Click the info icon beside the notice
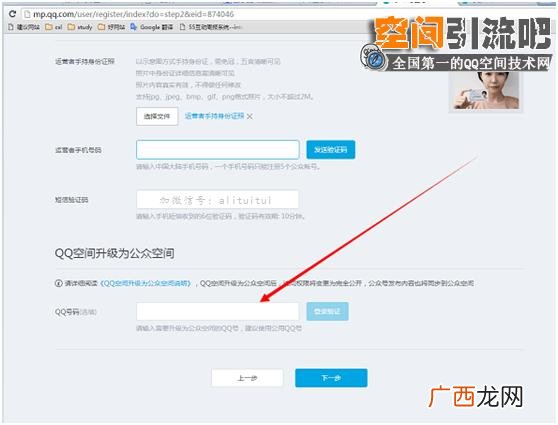This screenshot has height=425, width=558. [59, 283]
